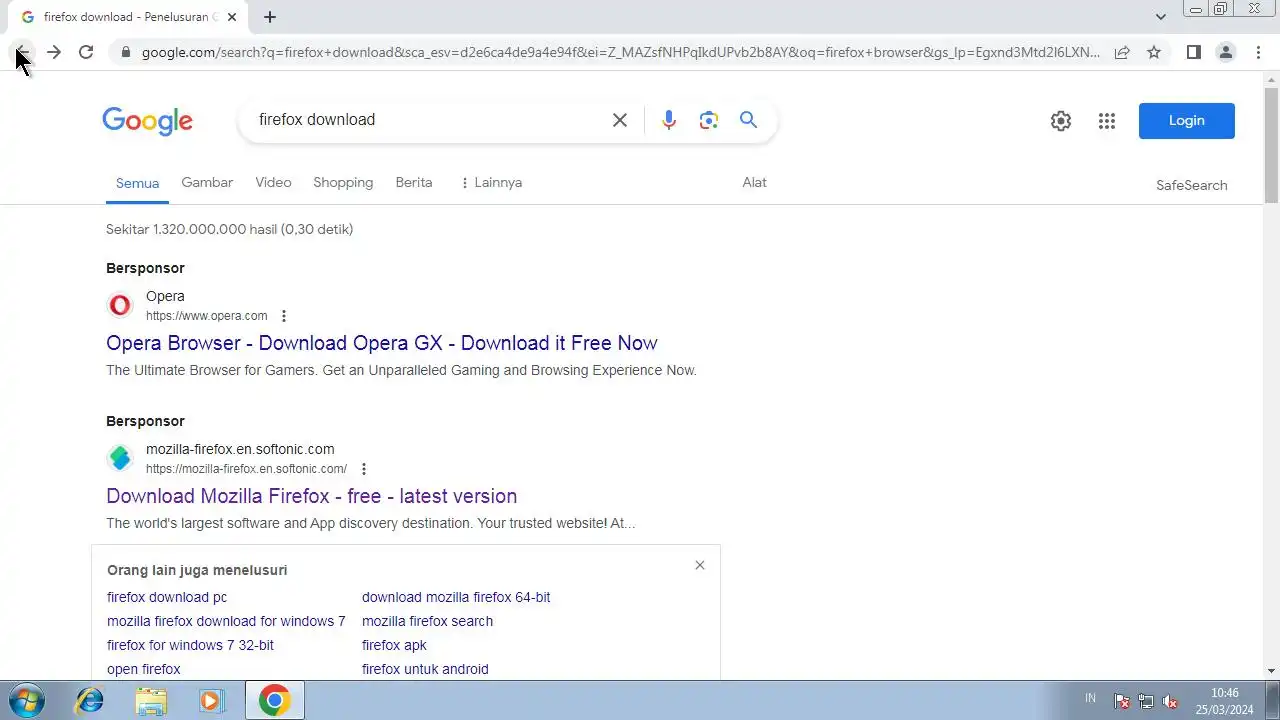Bookmark this page with the star icon
This screenshot has height=720, width=1280.
1154,52
